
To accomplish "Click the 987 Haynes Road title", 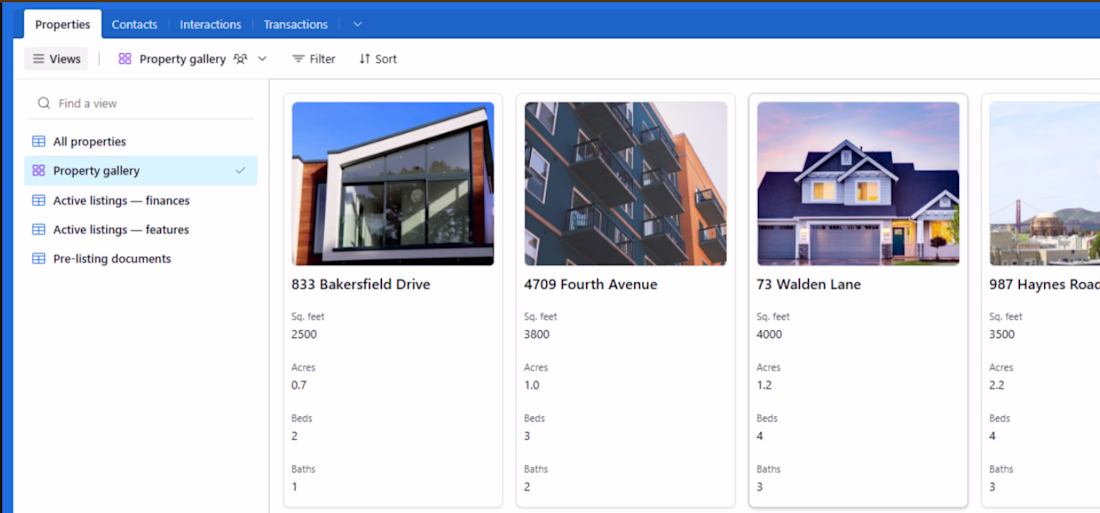I will (1045, 284).
